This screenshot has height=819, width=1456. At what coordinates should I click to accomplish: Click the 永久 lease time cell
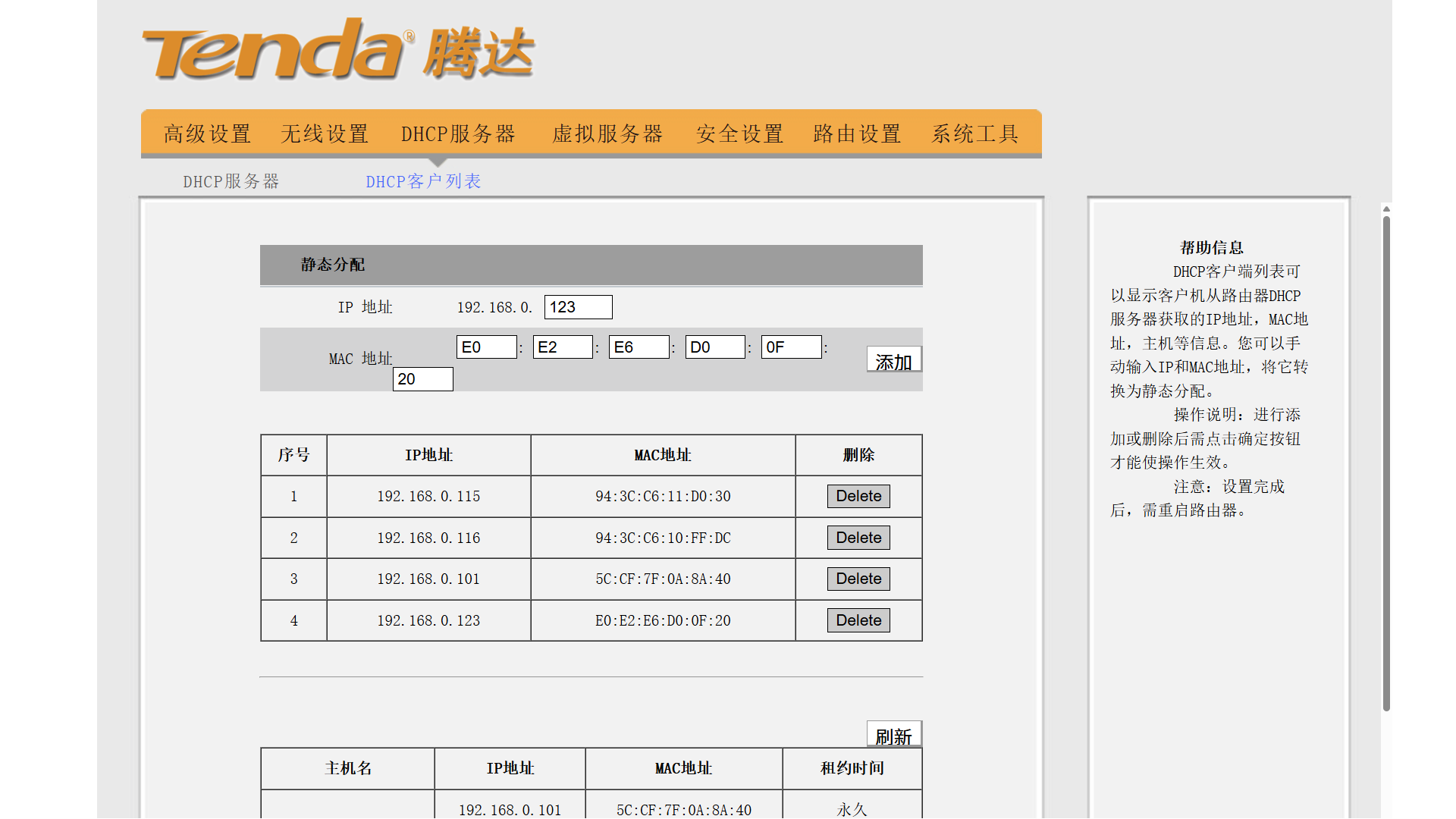click(852, 810)
